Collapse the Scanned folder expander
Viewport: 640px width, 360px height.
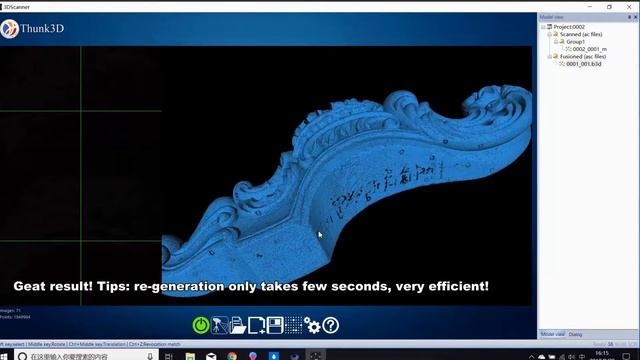pos(549,34)
